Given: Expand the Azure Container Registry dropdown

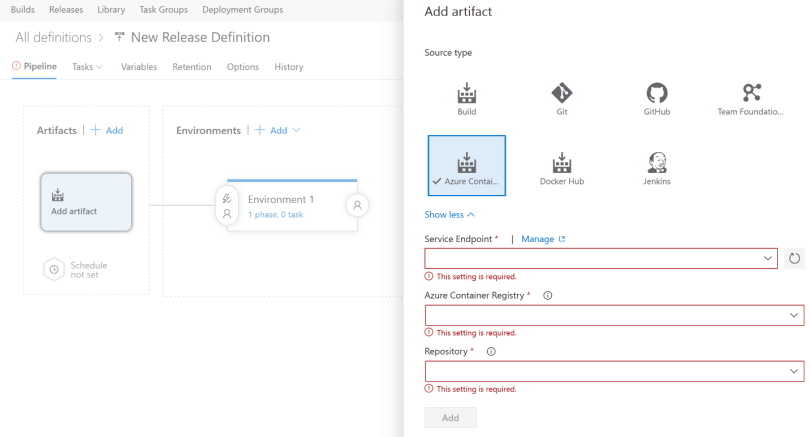Looking at the screenshot, I should point(614,315).
